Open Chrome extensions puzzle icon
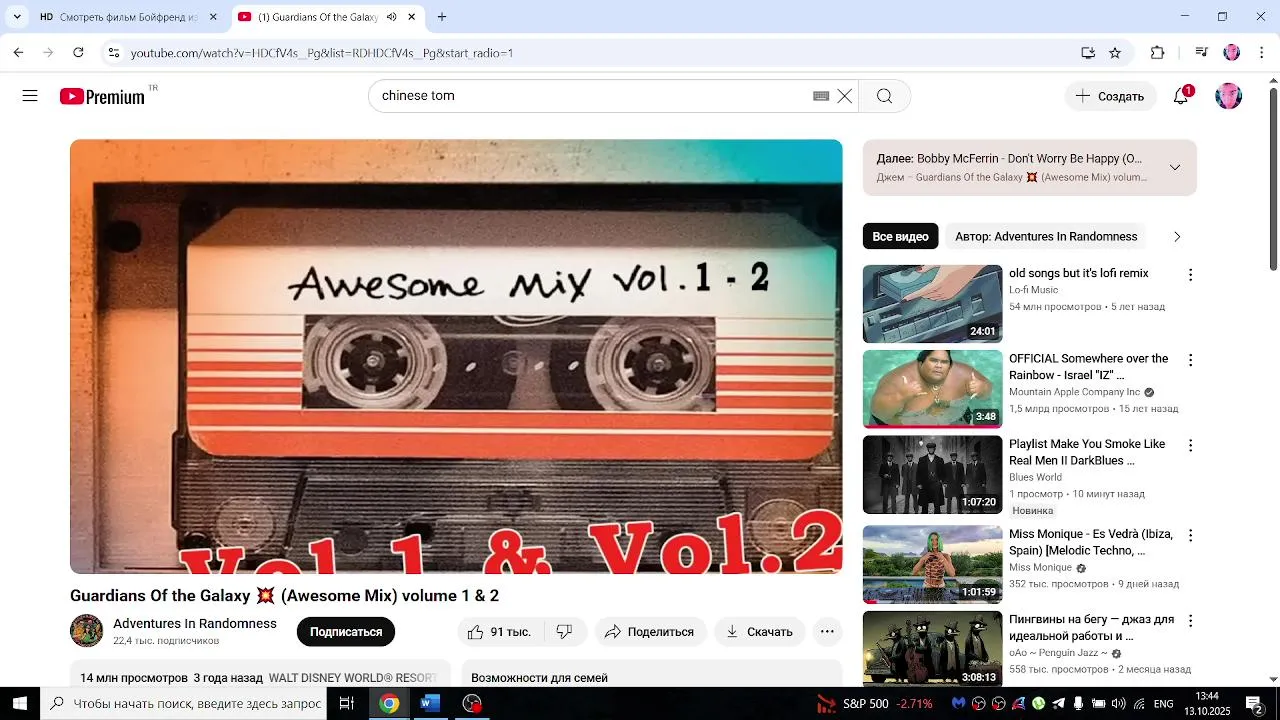 [1158, 53]
